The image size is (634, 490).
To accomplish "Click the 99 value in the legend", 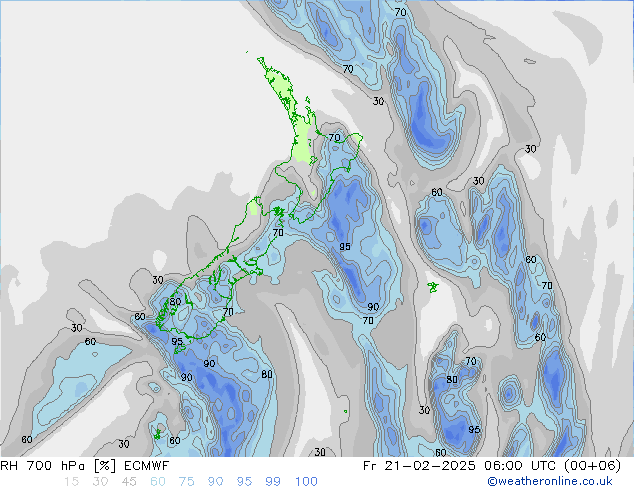I will (273, 482).
